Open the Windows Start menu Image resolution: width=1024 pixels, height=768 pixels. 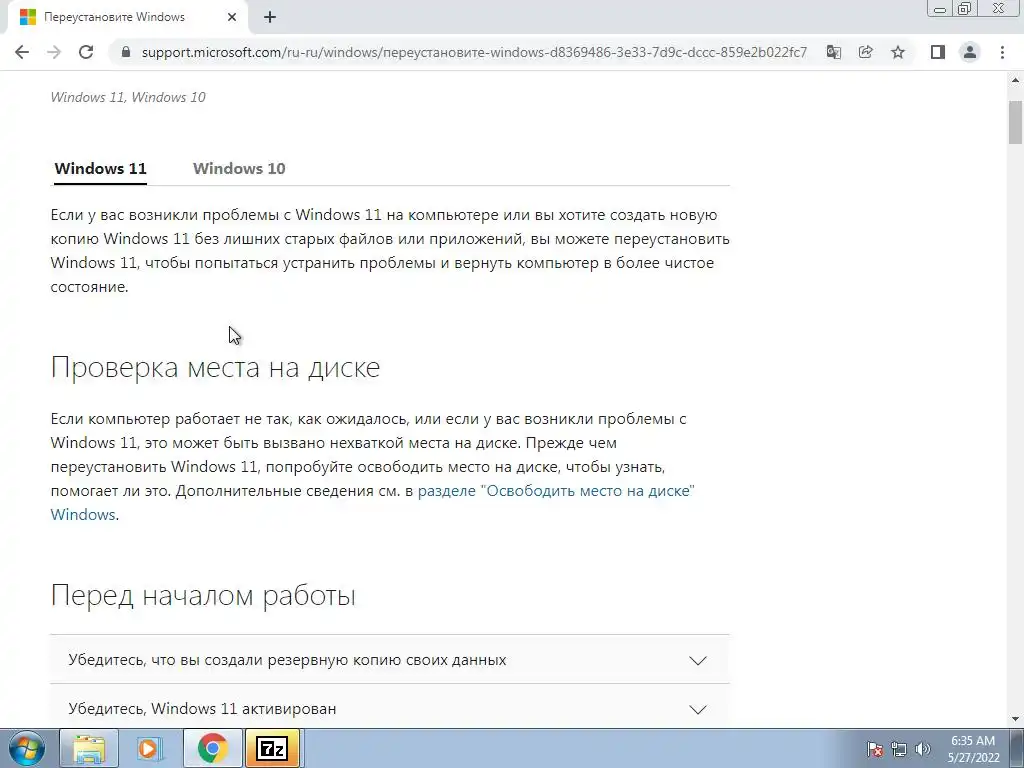[x=27, y=748]
